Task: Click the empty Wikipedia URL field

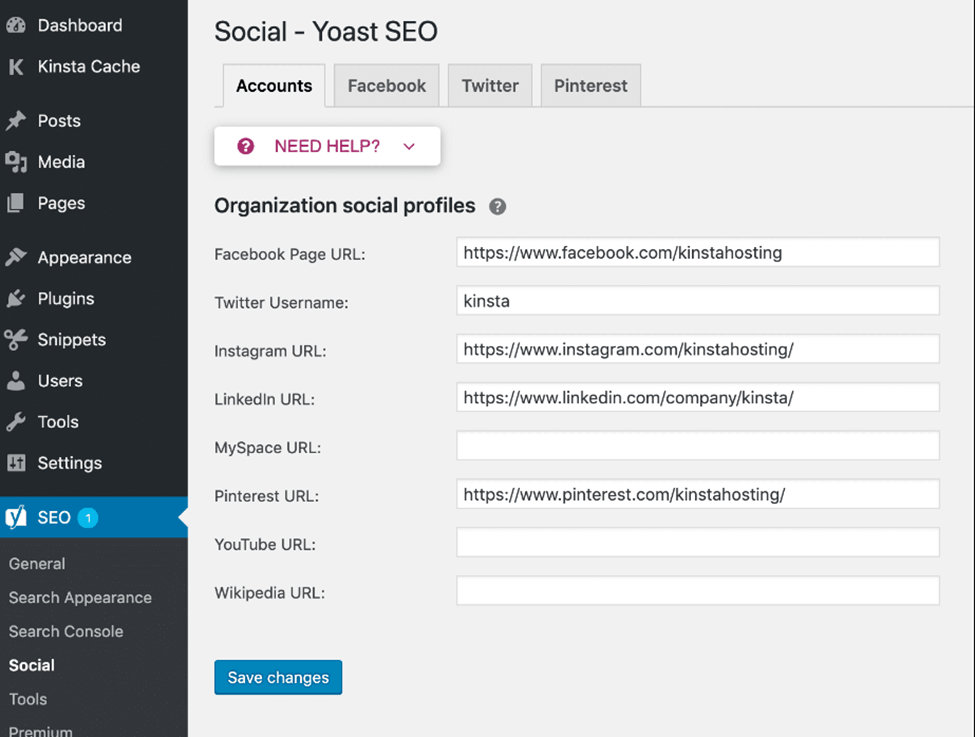Action: click(x=698, y=591)
